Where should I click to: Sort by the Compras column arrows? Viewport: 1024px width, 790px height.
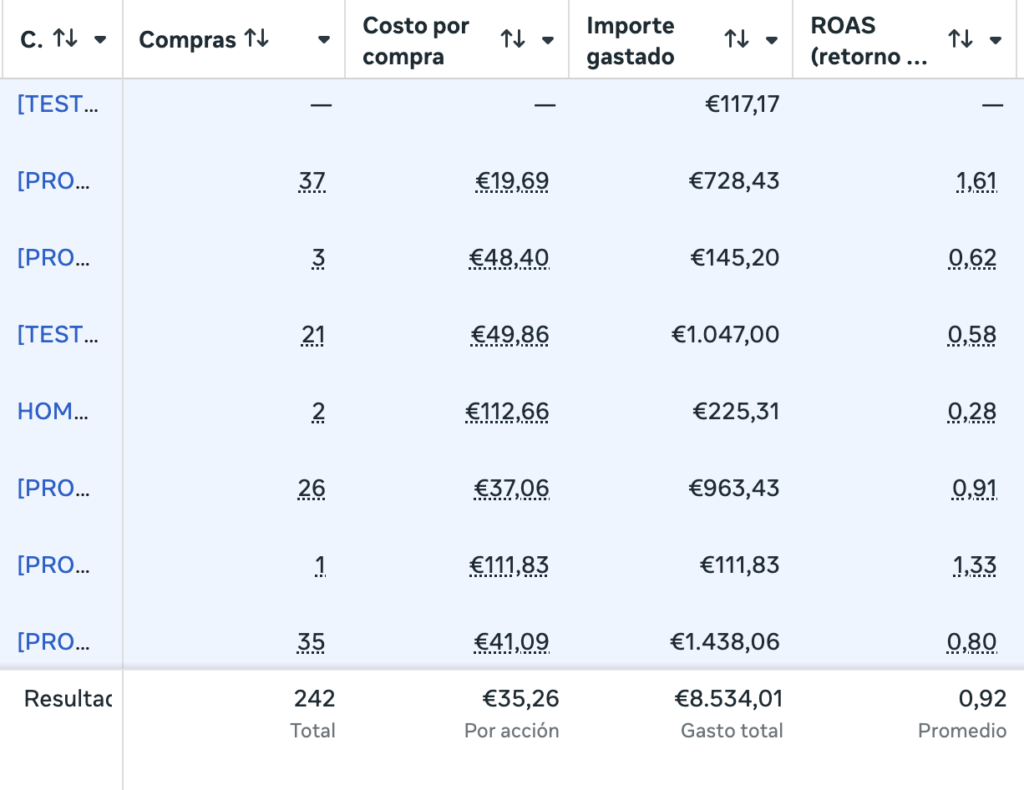257,39
